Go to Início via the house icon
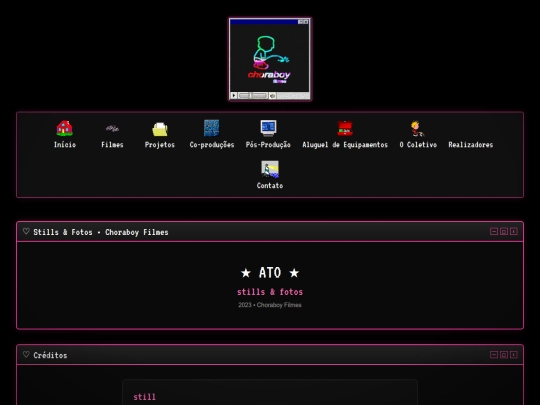The height and width of the screenshot is (405, 540). 64,128
